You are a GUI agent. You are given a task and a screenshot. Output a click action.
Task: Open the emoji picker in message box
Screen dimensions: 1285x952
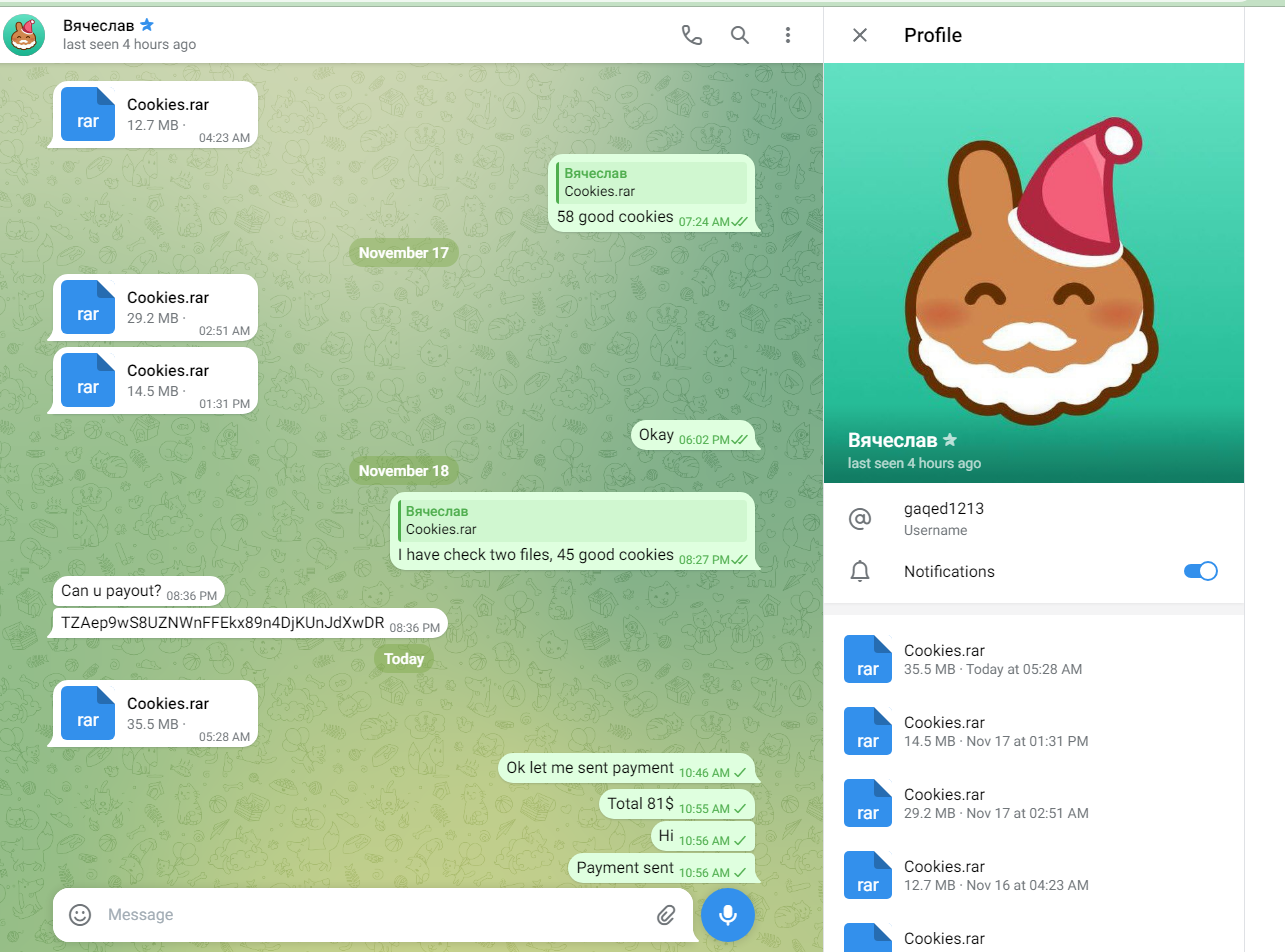click(80, 914)
